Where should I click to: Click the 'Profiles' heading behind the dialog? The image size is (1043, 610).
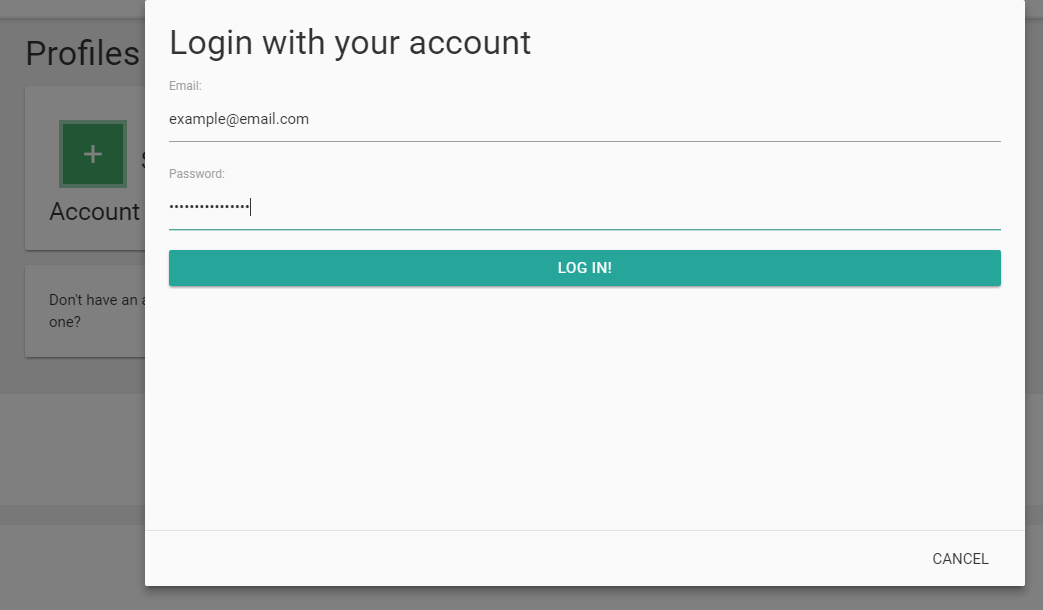point(82,53)
